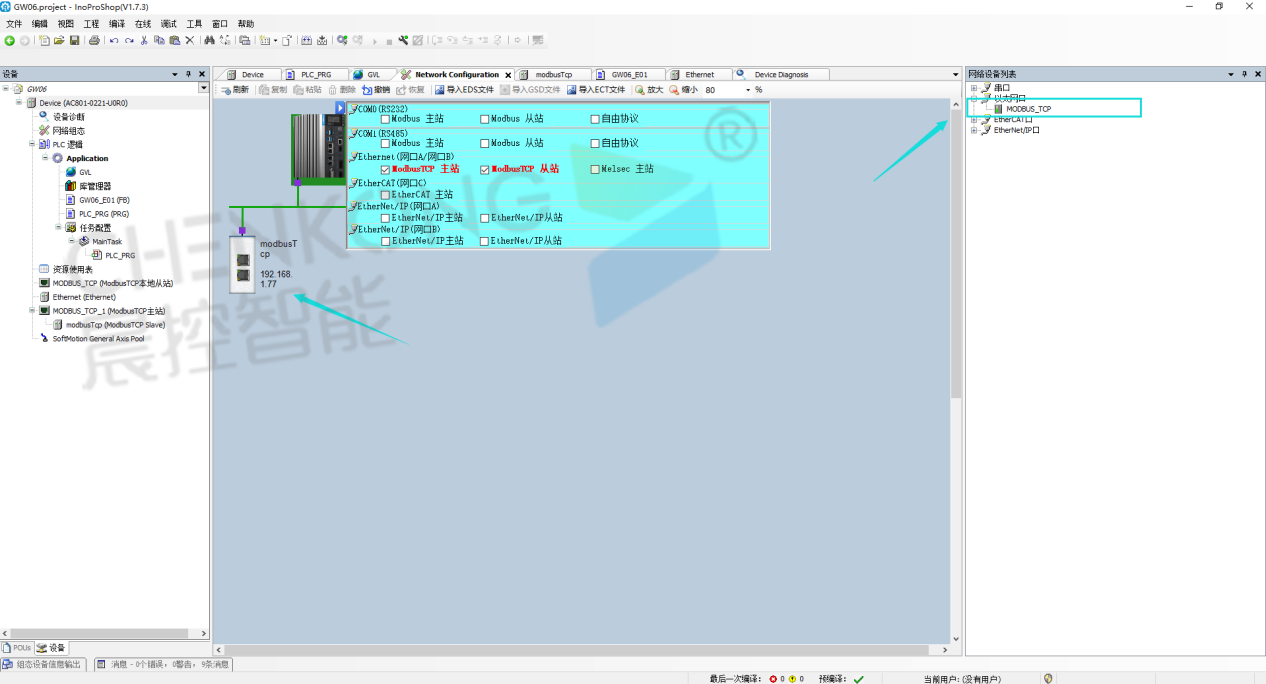Screen dimensions: 1266x684
Task: Click the 刷新 refresh toolbar icon
Action: pyautogui.click(x=226, y=90)
